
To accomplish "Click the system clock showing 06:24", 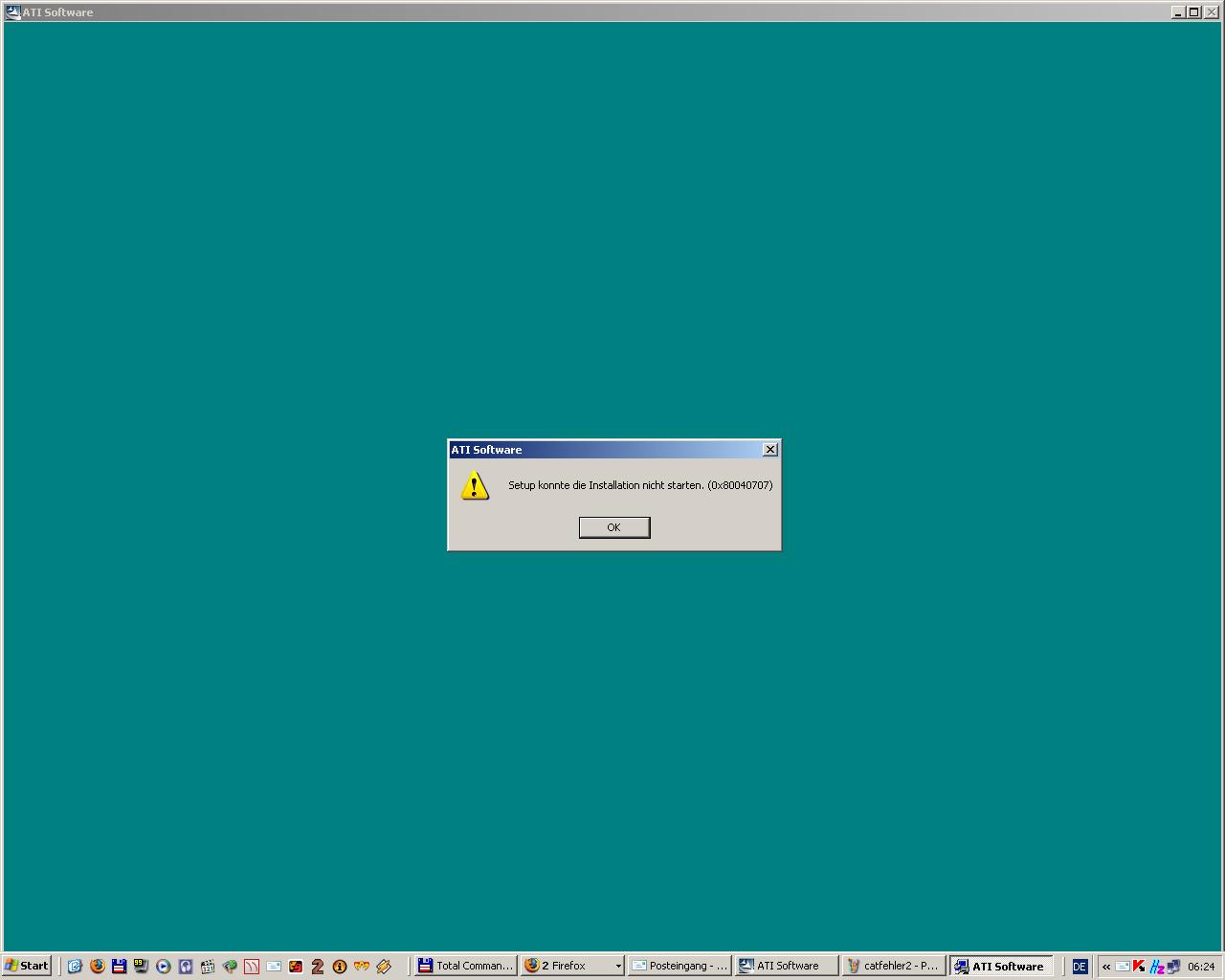I will (1201, 967).
